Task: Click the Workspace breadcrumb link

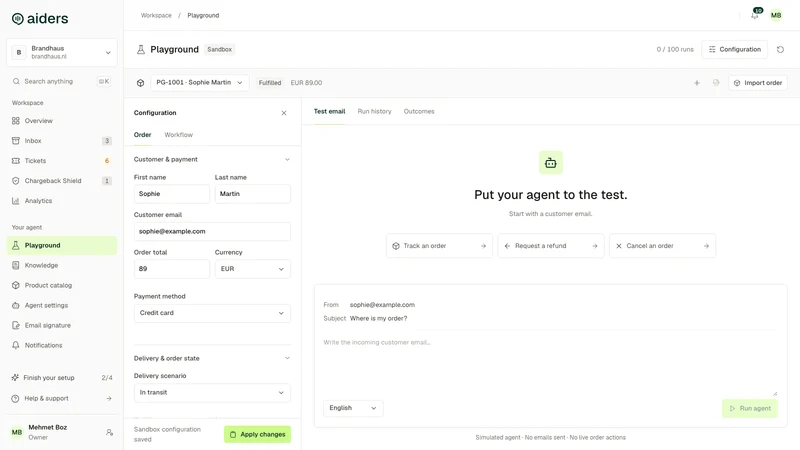Action: tap(156, 15)
